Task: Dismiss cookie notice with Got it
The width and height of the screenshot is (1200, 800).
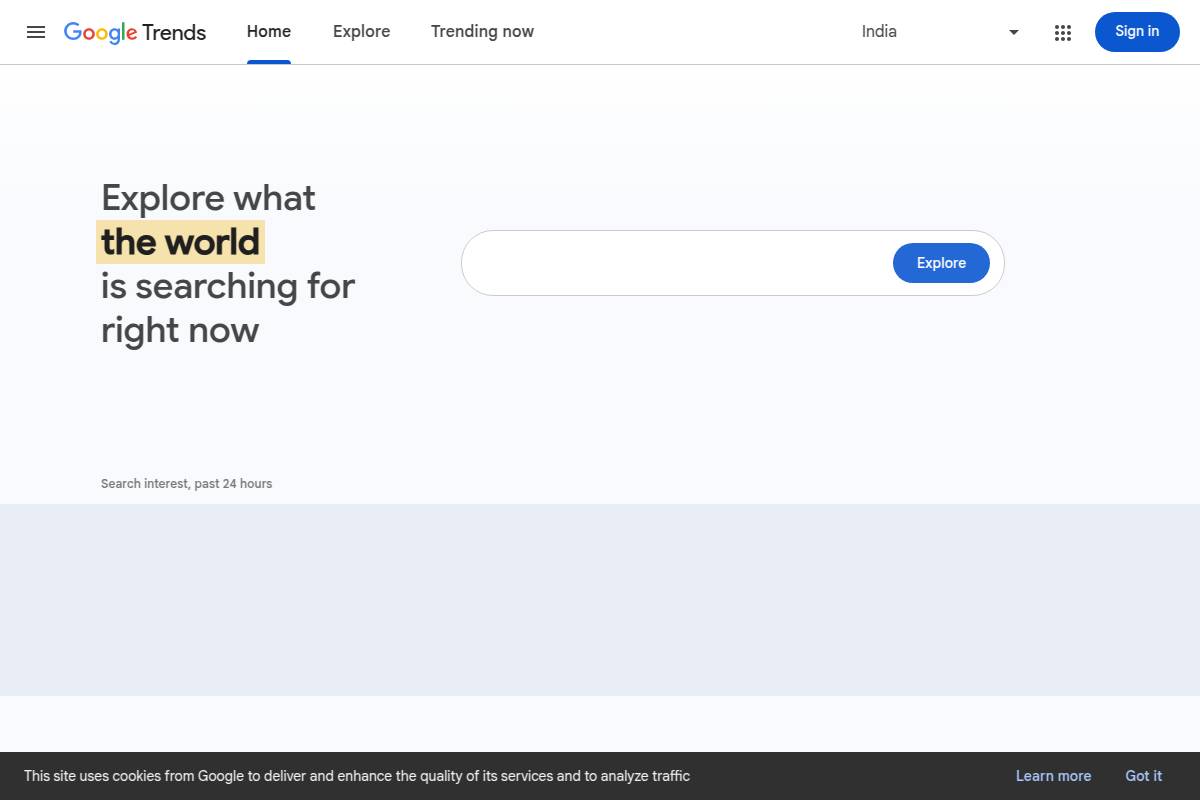Action: 1143,776
